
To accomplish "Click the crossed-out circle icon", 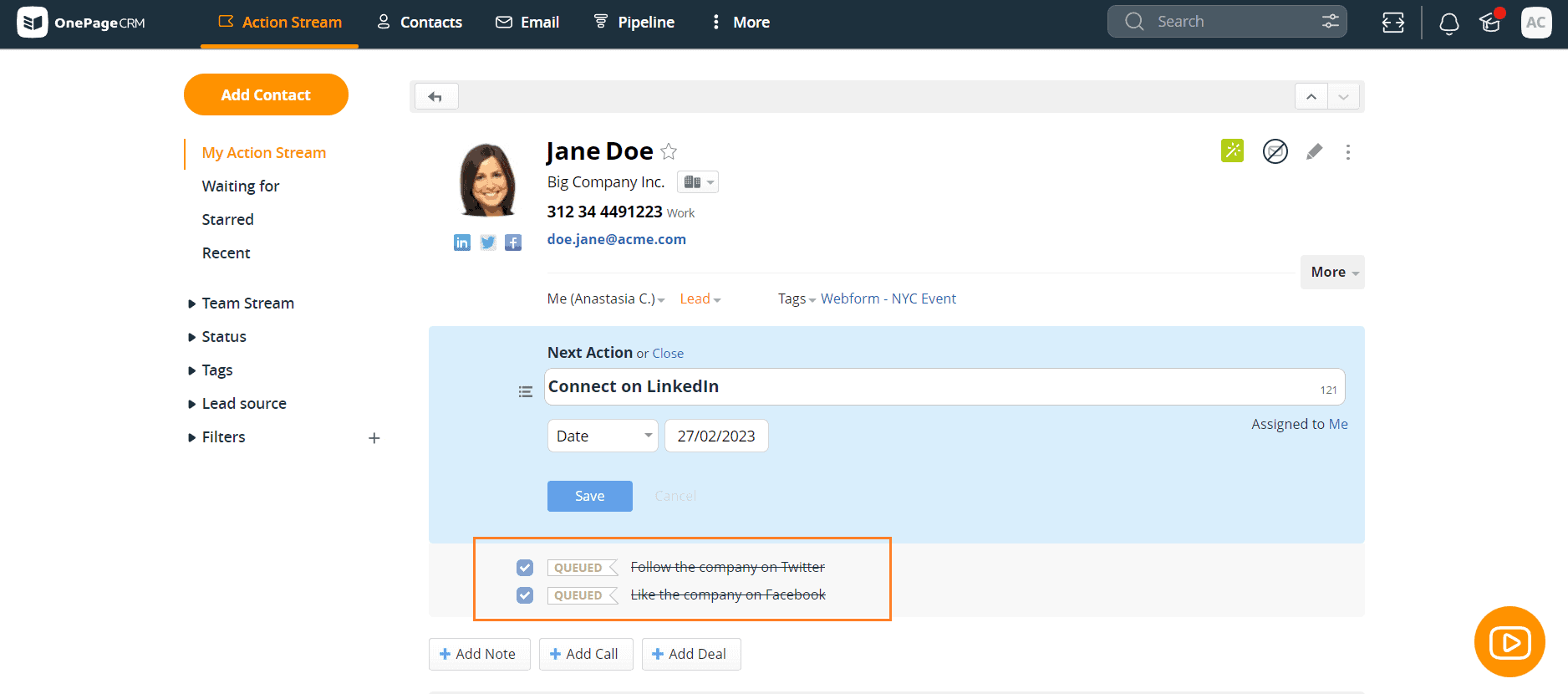I will (1275, 151).
